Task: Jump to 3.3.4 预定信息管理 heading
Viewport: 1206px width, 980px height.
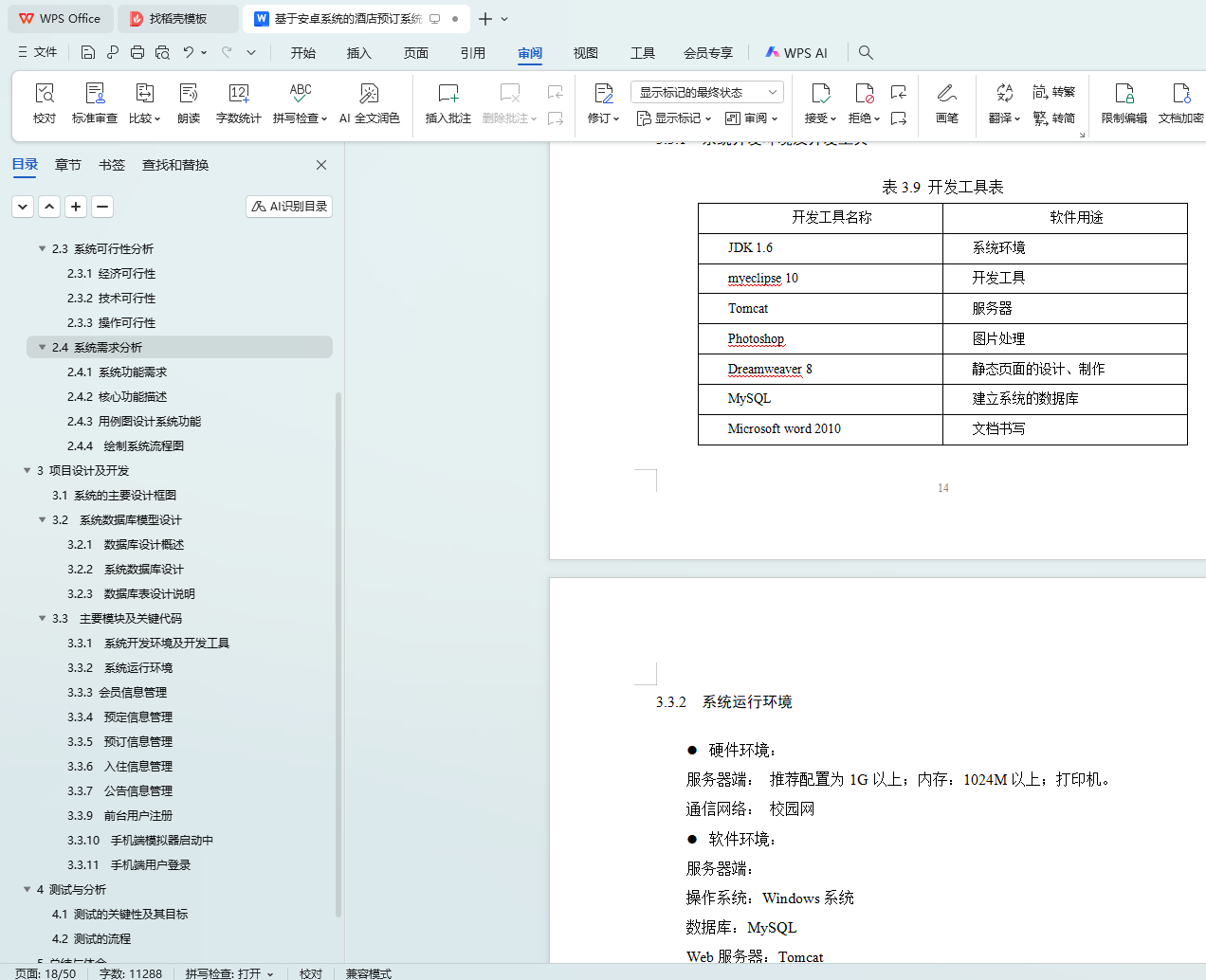Action: click(119, 717)
